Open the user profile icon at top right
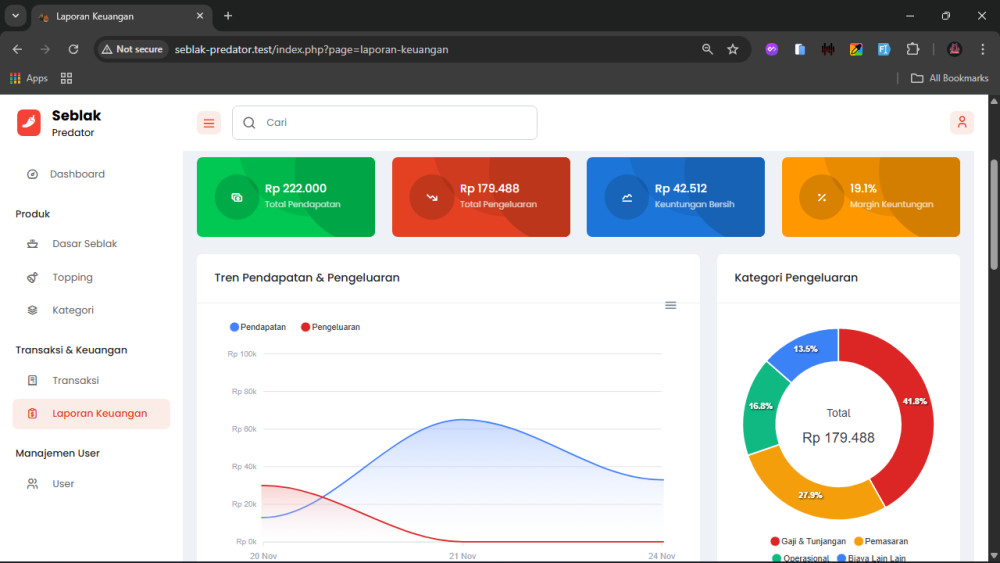Screen dimensions: 1000x563 pyautogui.click(x=961, y=122)
